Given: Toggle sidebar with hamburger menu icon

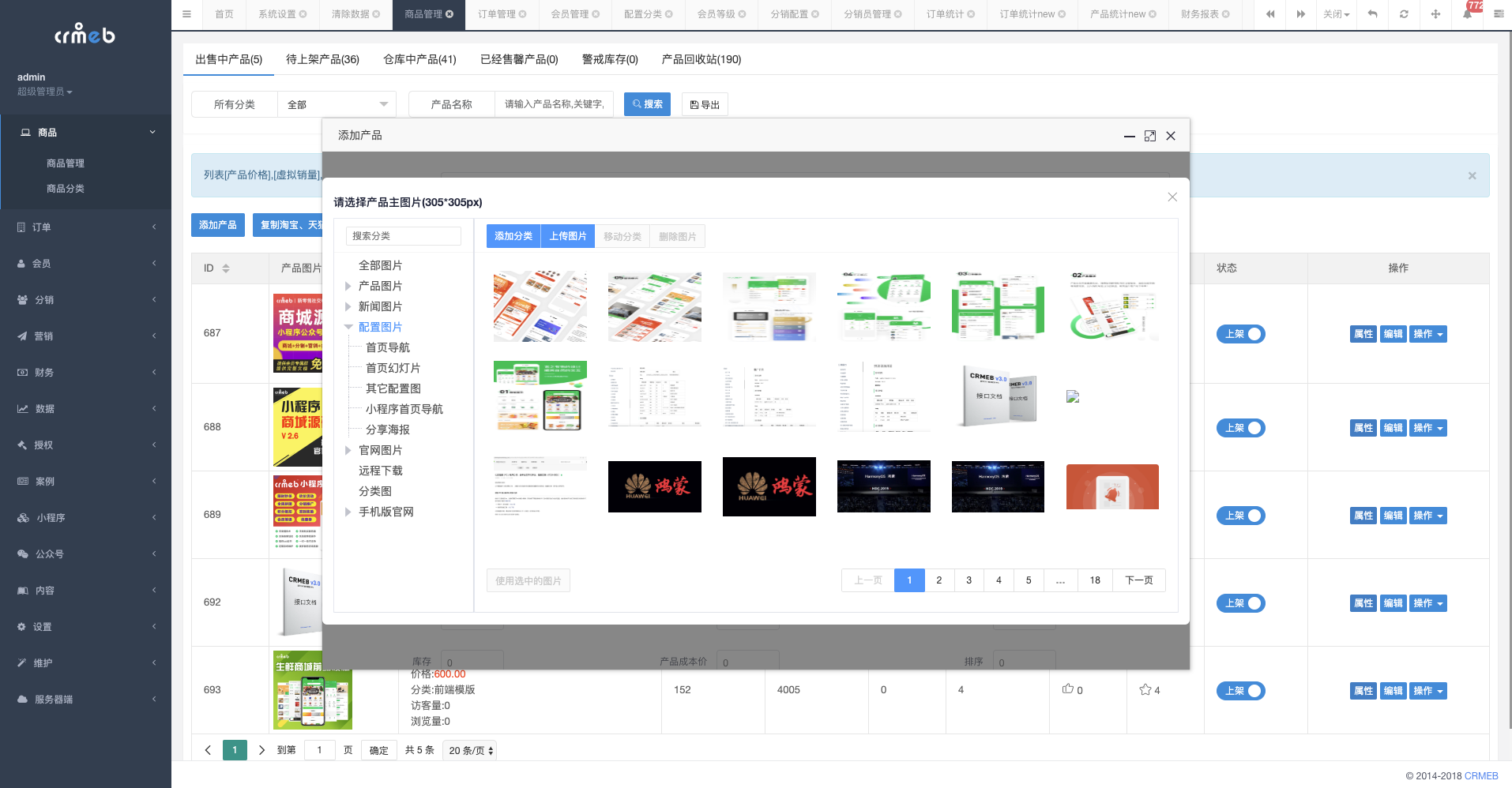Looking at the screenshot, I should (x=186, y=13).
